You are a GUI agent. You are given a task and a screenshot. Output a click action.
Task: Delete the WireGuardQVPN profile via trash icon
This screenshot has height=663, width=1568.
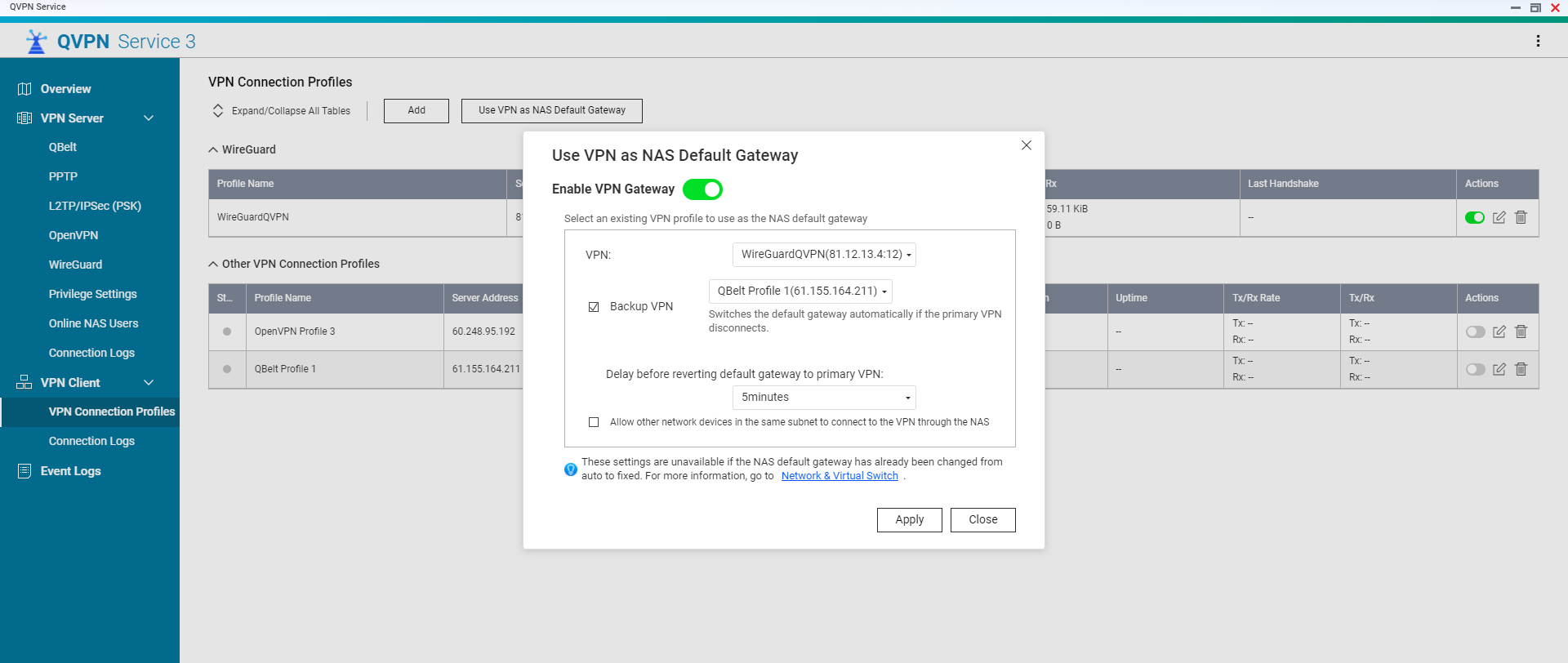click(x=1521, y=217)
